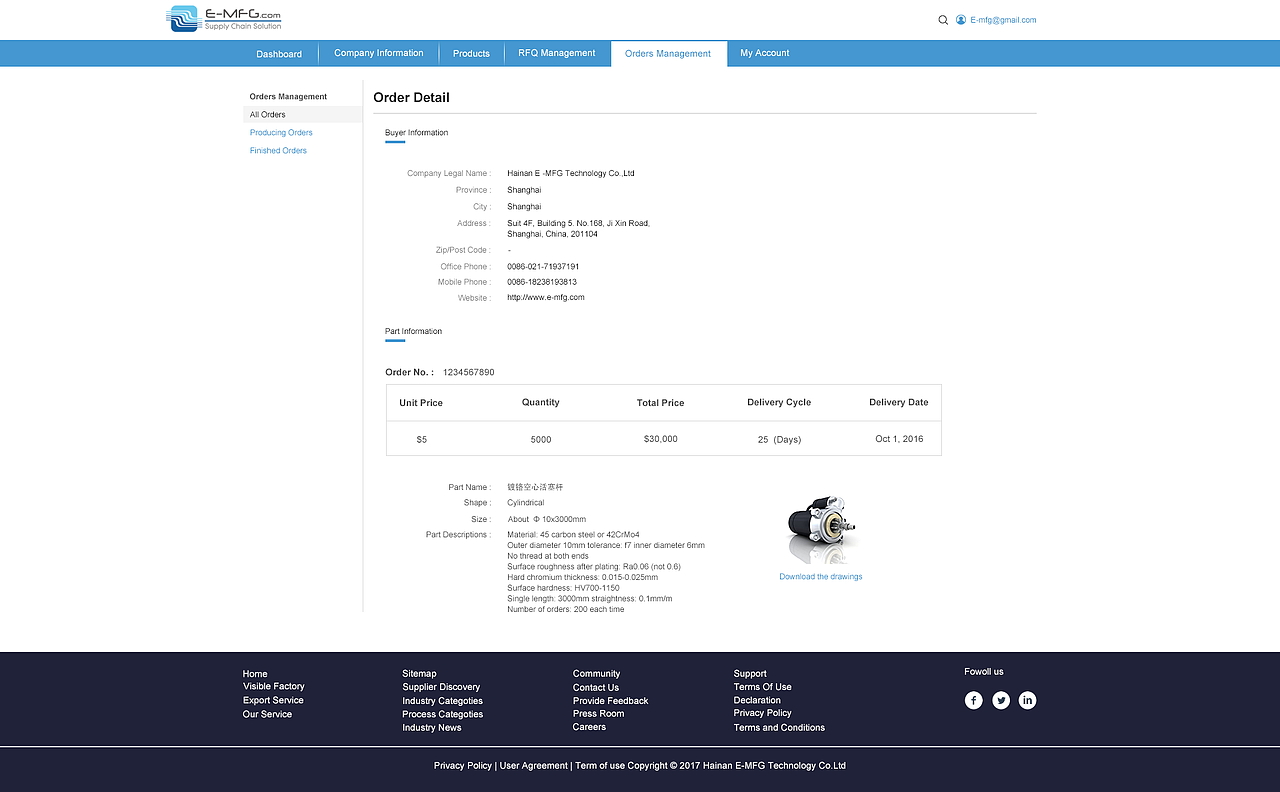
Task: Open the Process Categoties footer link
Action: coord(443,714)
